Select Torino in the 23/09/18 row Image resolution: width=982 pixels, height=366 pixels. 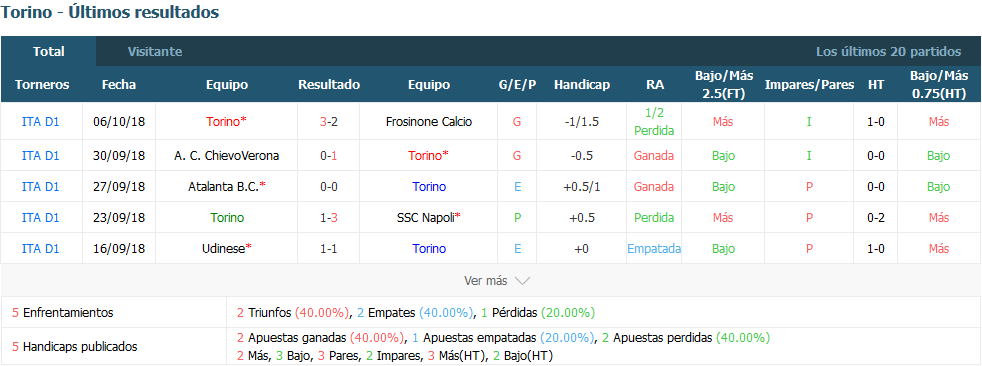pyautogui.click(x=227, y=217)
